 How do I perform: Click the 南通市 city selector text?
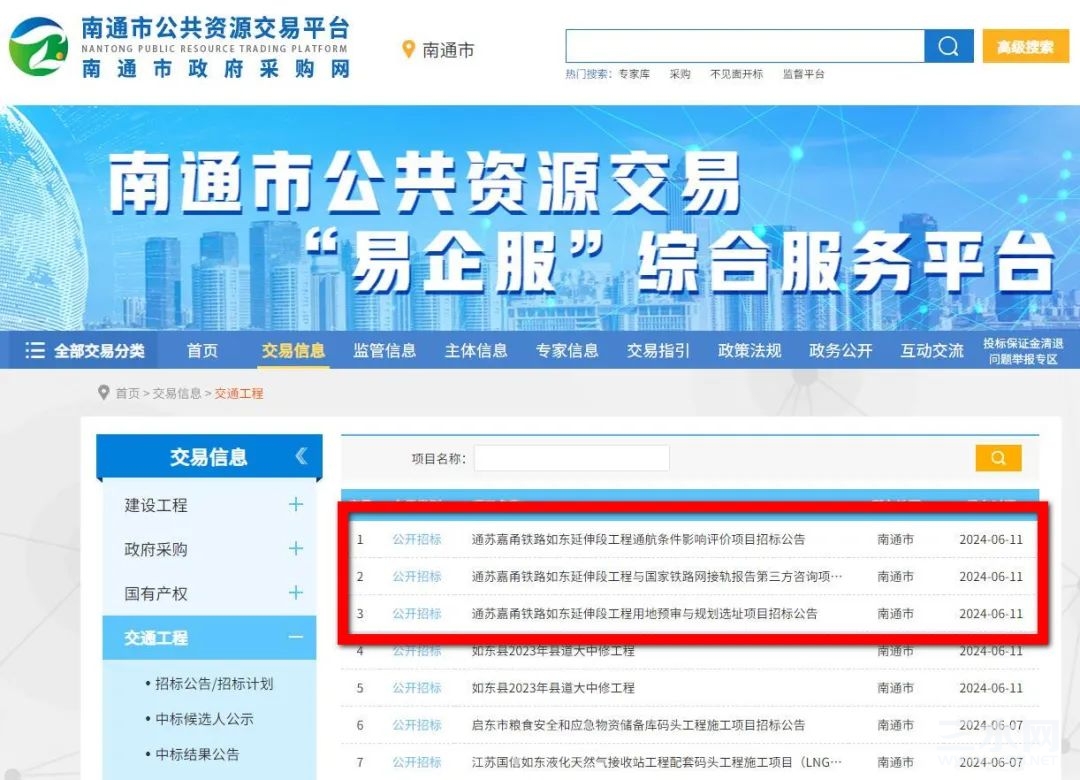pyautogui.click(x=448, y=50)
